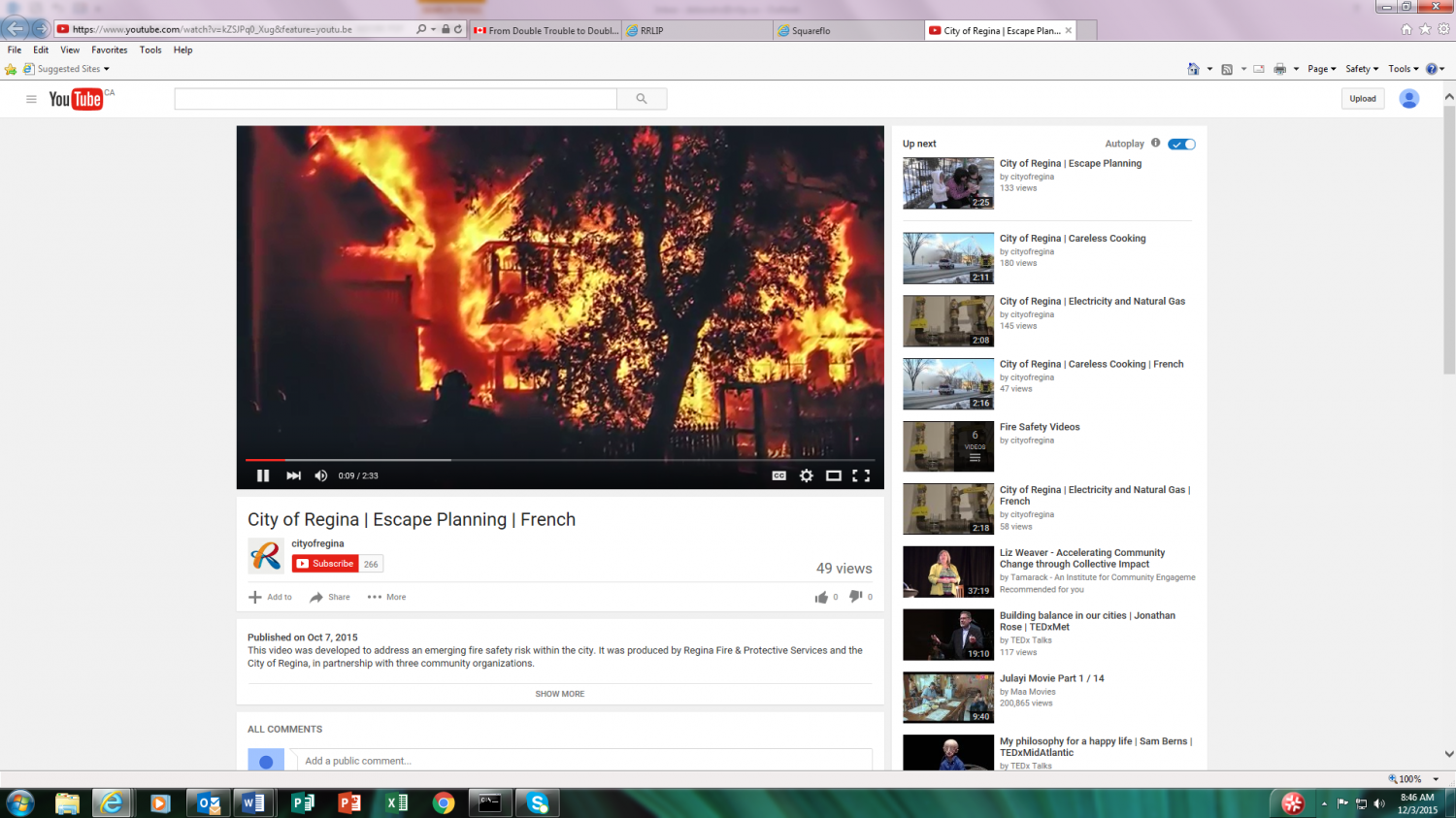The image size is (1456, 818).
Task: Pause the video playback
Action: point(262,475)
